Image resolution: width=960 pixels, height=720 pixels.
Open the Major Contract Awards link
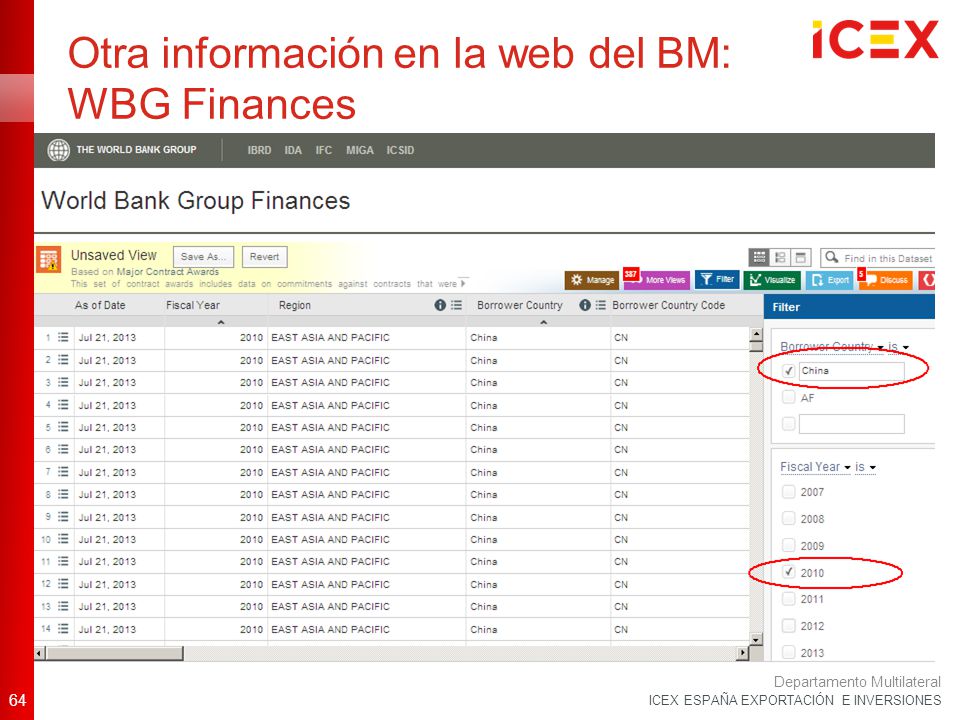tap(168, 272)
